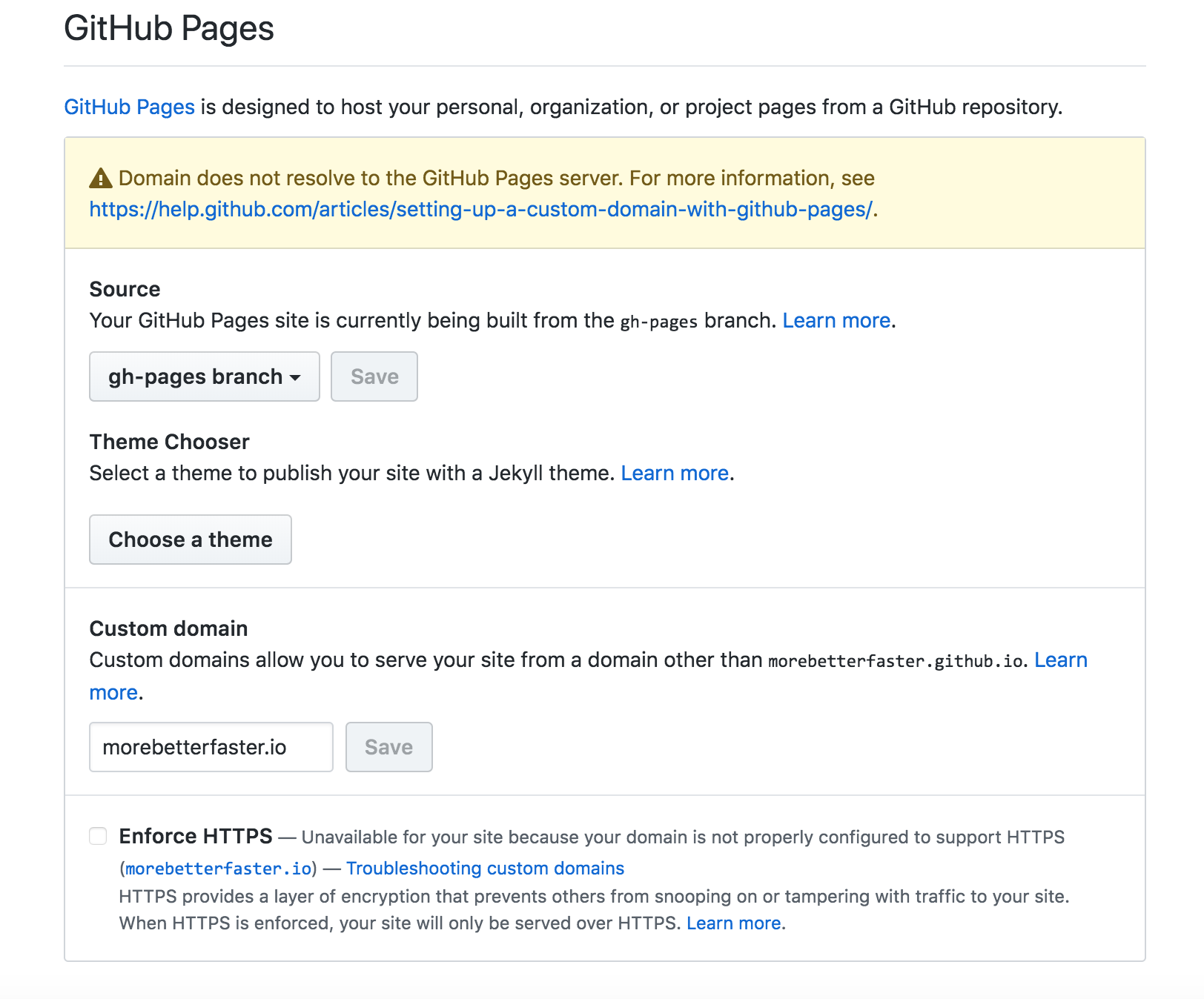
Task: Click the gh-pages code text in Source description
Action: pos(658,322)
